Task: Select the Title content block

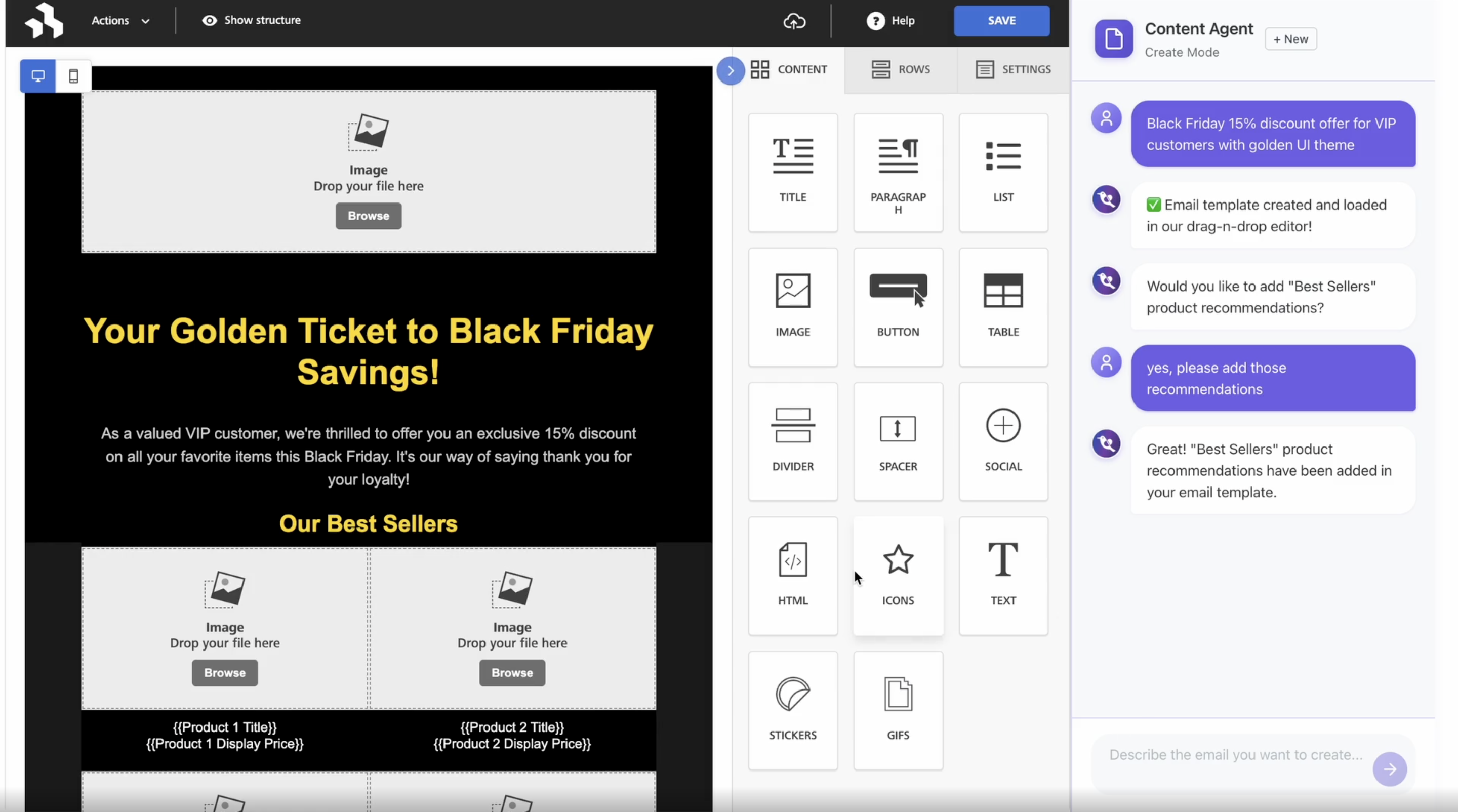Action: coord(792,172)
